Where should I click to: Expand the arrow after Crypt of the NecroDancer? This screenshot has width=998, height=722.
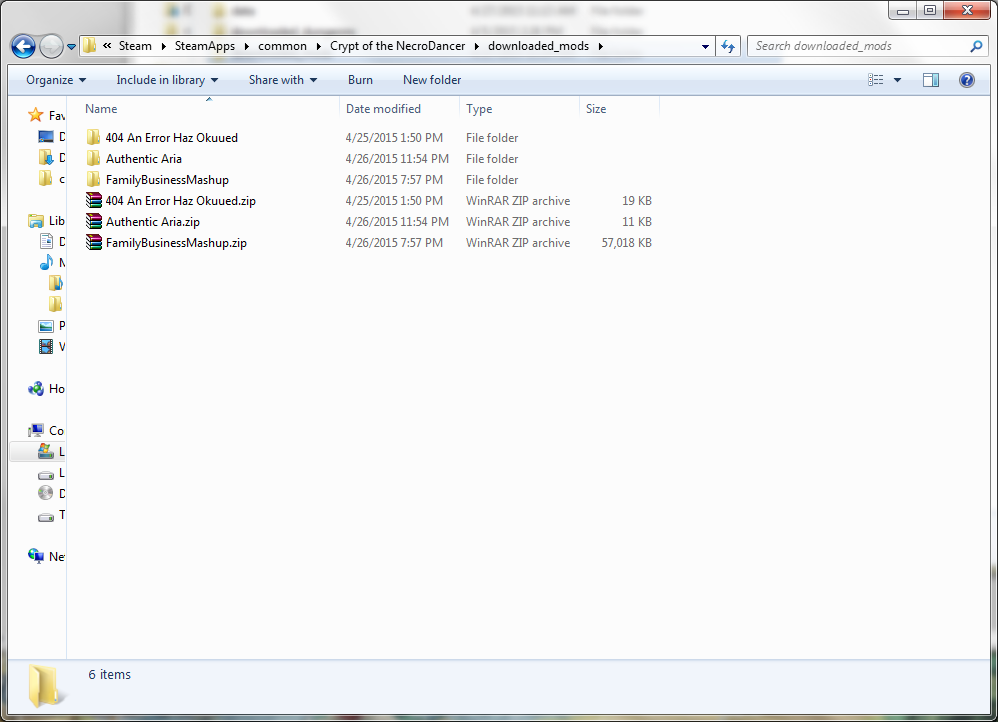pyautogui.click(x=477, y=46)
